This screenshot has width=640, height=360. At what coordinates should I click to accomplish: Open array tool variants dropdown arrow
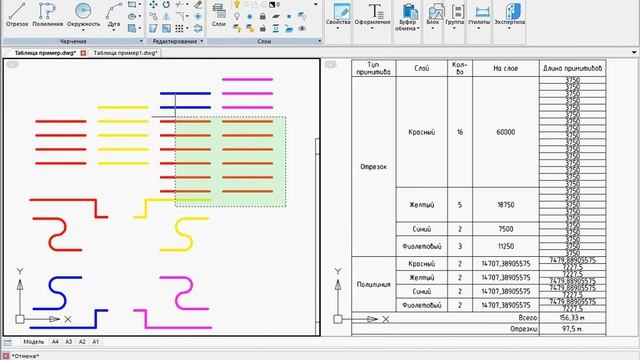(x=187, y=28)
